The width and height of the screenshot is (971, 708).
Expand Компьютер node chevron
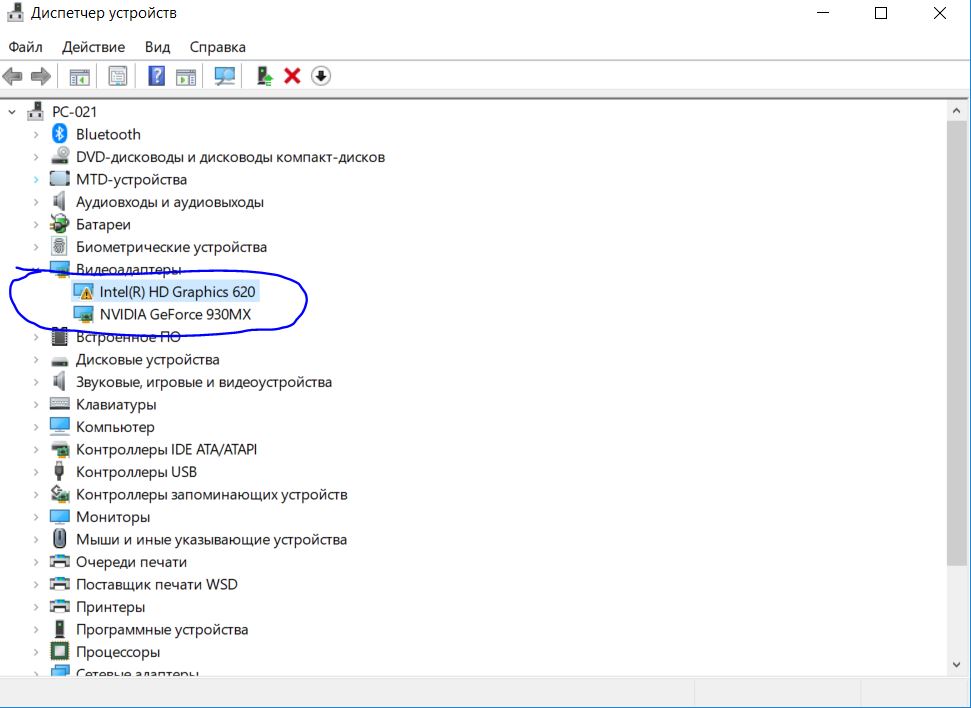pyautogui.click(x=36, y=427)
